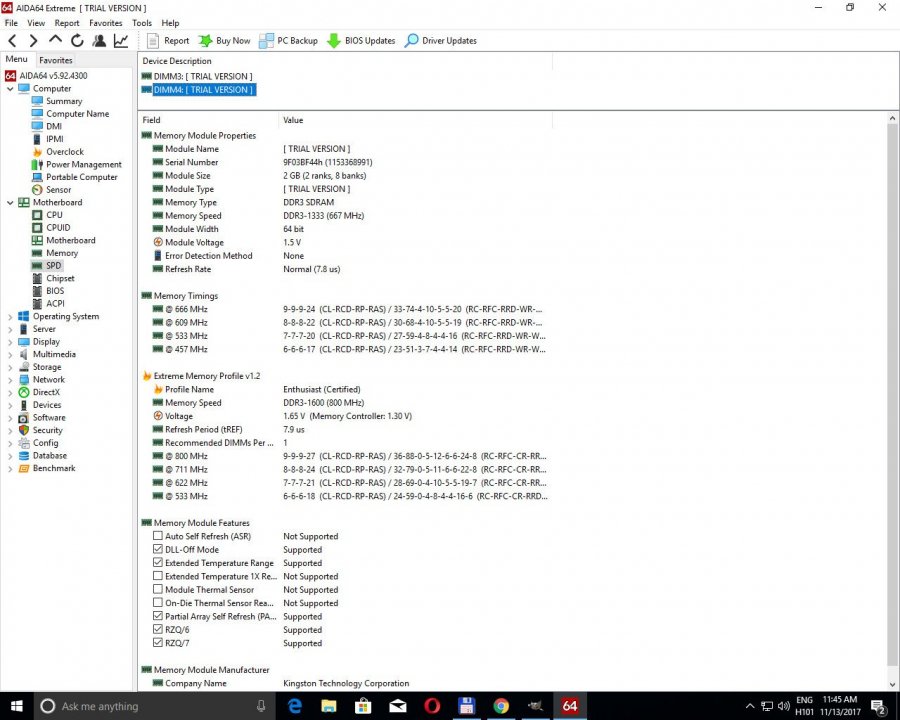Toggle Auto Self Refresh (ASR) checkbox
This screenshot has width=900, height=720.
point(158,536)
